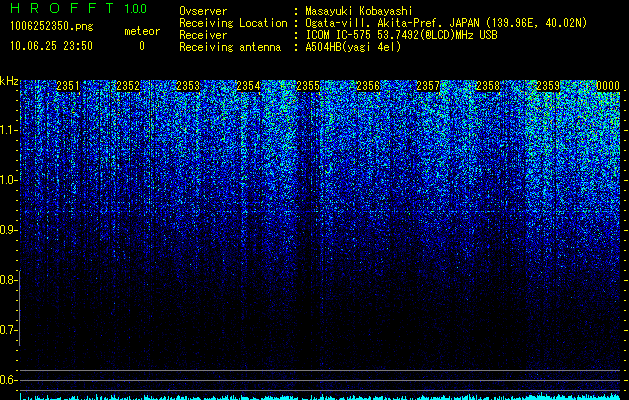Click the Receiver field label
The image size is (629, 400).
tap(203, 35)
